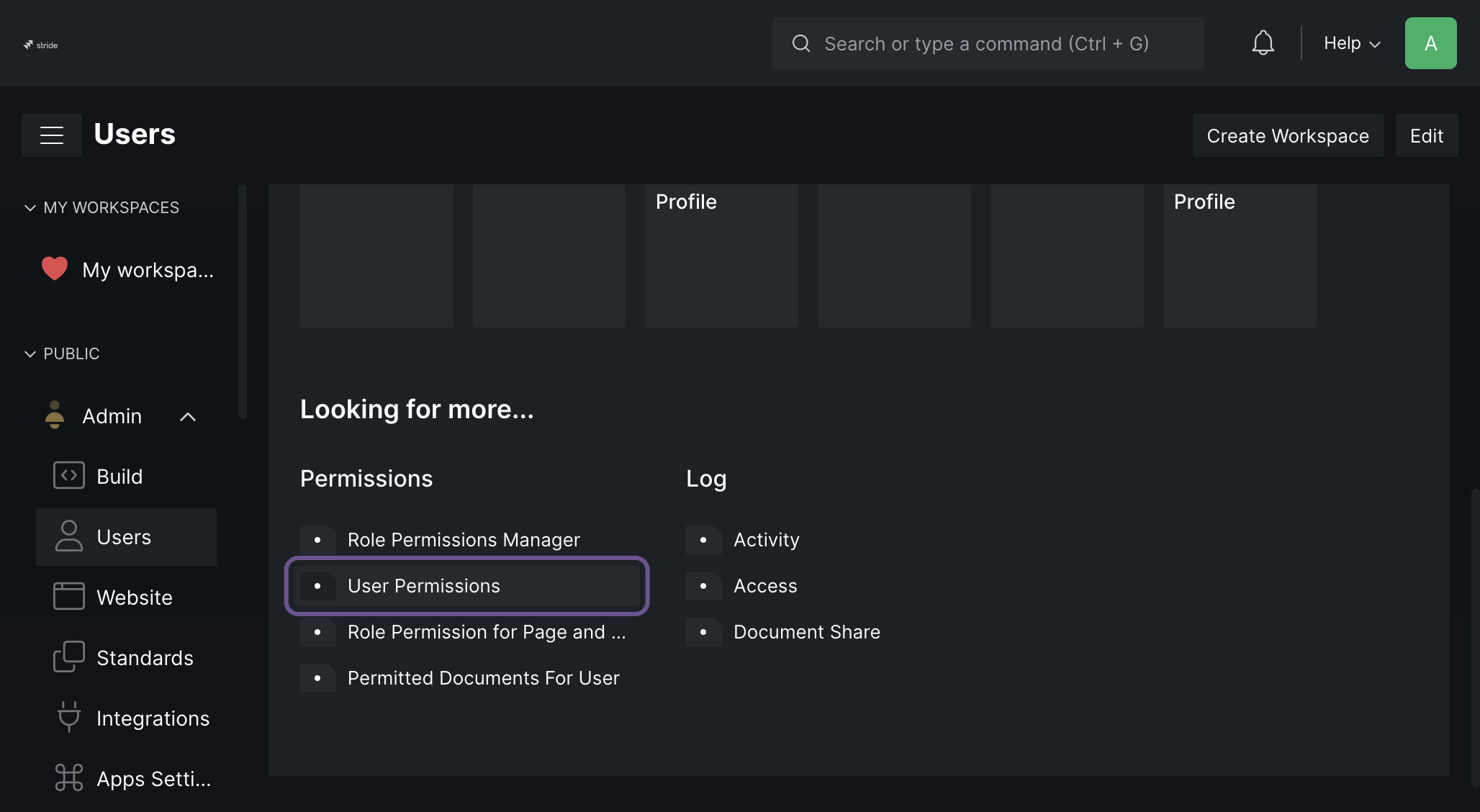Click the Website browser icon
Viewport: 1480px width, 812px height.
69,597
